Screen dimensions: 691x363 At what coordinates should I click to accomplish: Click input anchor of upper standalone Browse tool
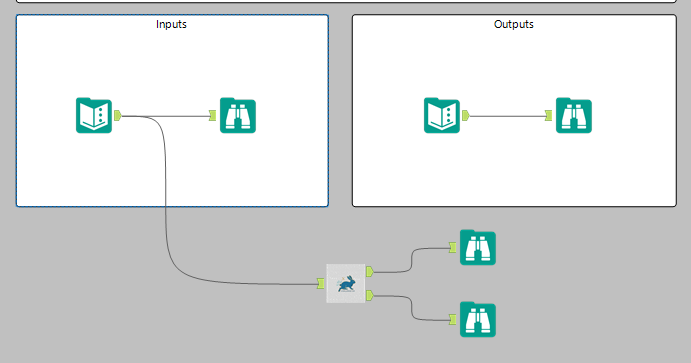click(x=453, y=247)
